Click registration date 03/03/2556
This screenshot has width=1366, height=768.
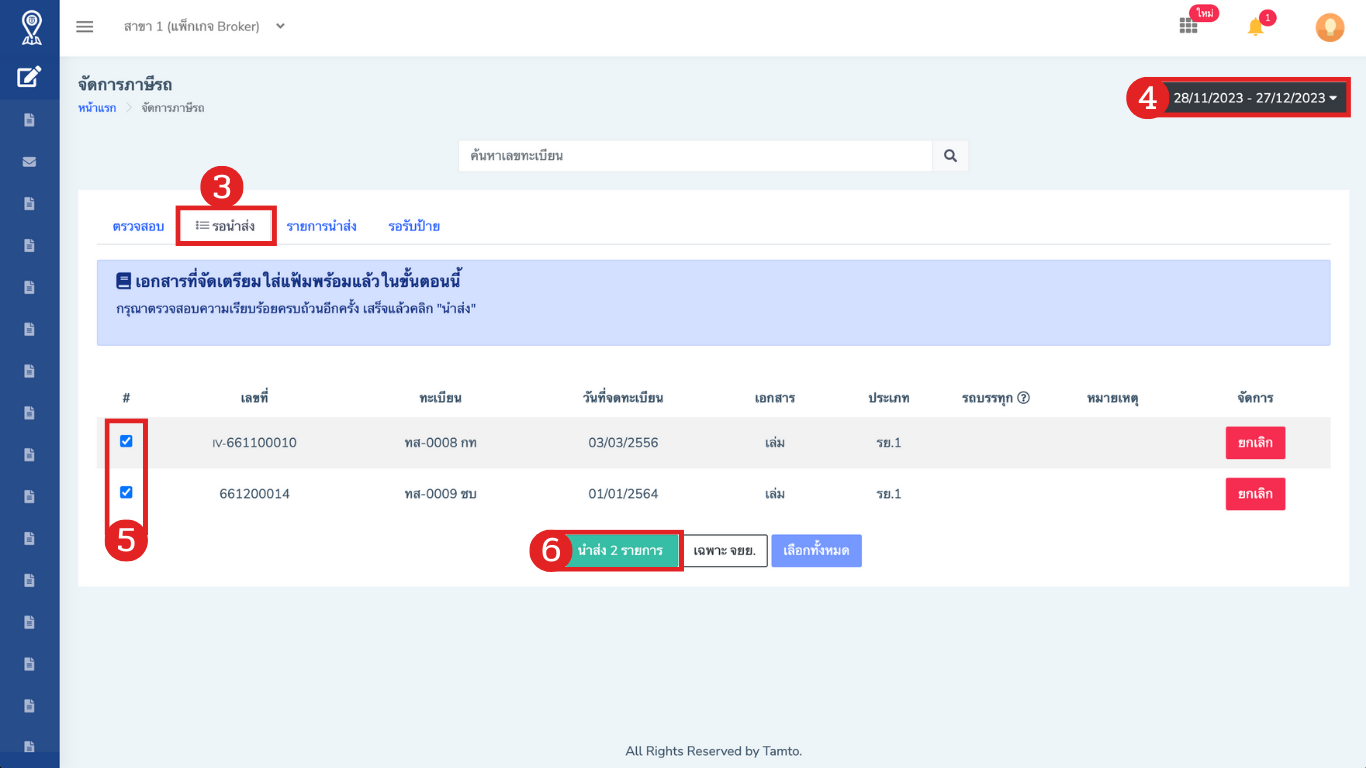[623, 443]
